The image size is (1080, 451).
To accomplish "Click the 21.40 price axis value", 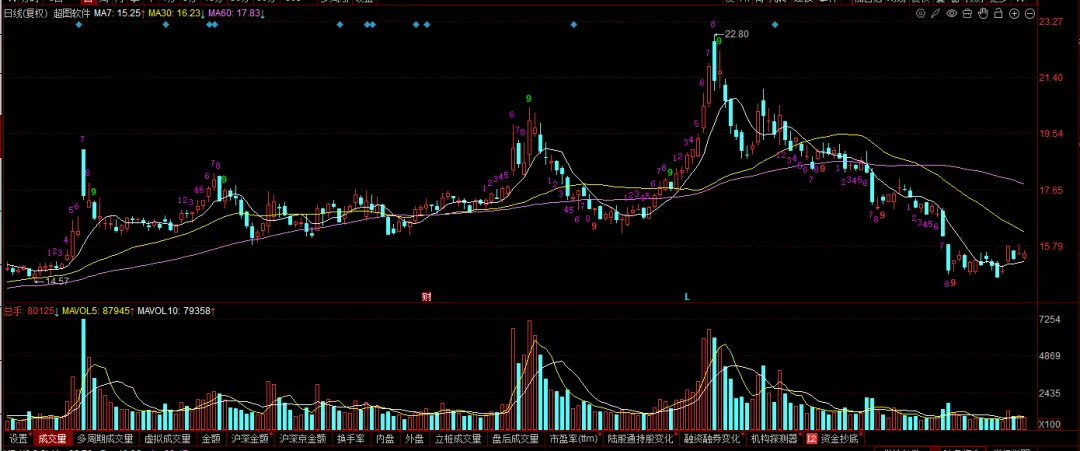I will click(1050, 78).
